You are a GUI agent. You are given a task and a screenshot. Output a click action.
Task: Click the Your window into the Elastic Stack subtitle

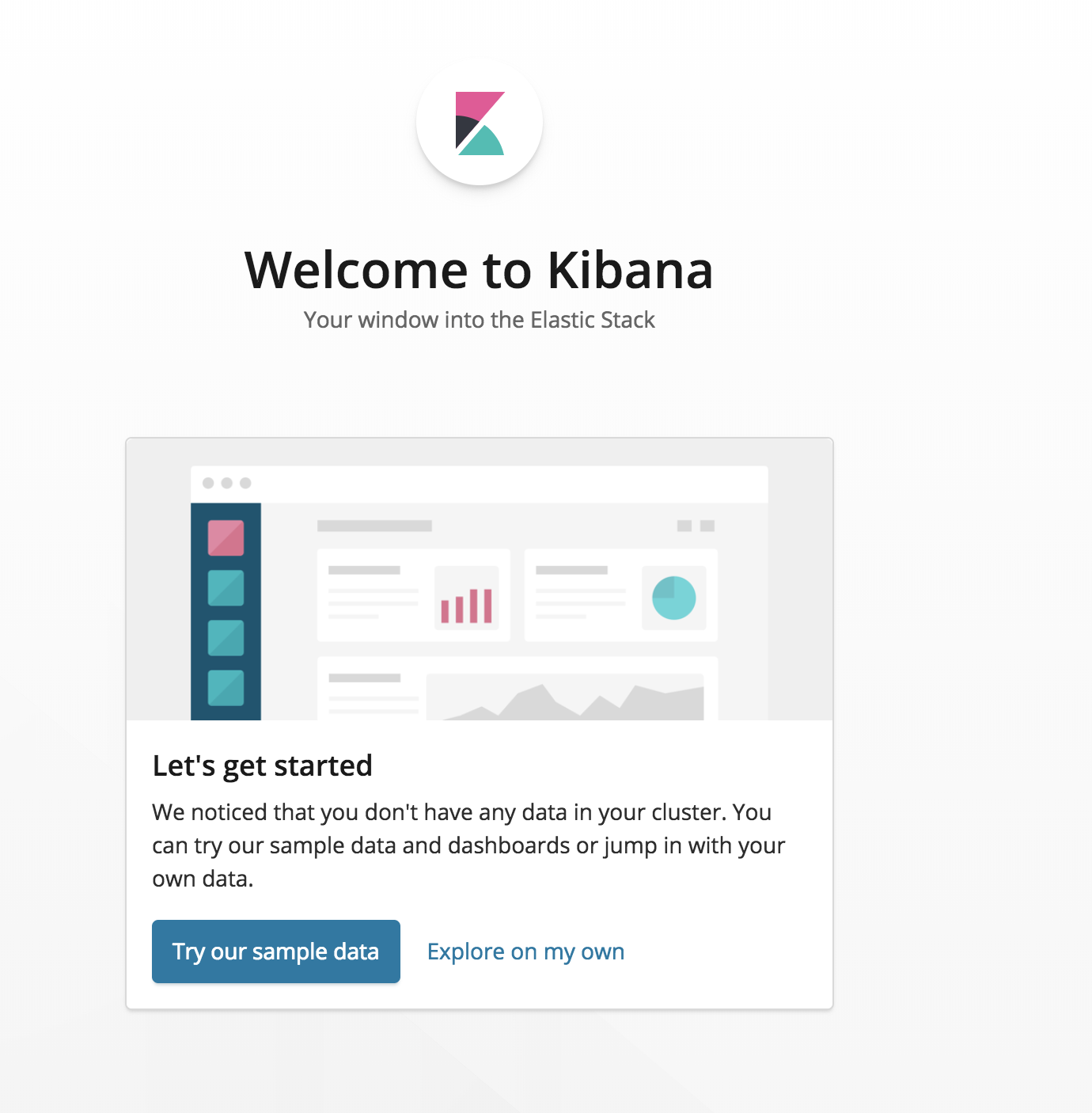pos(479,320)
